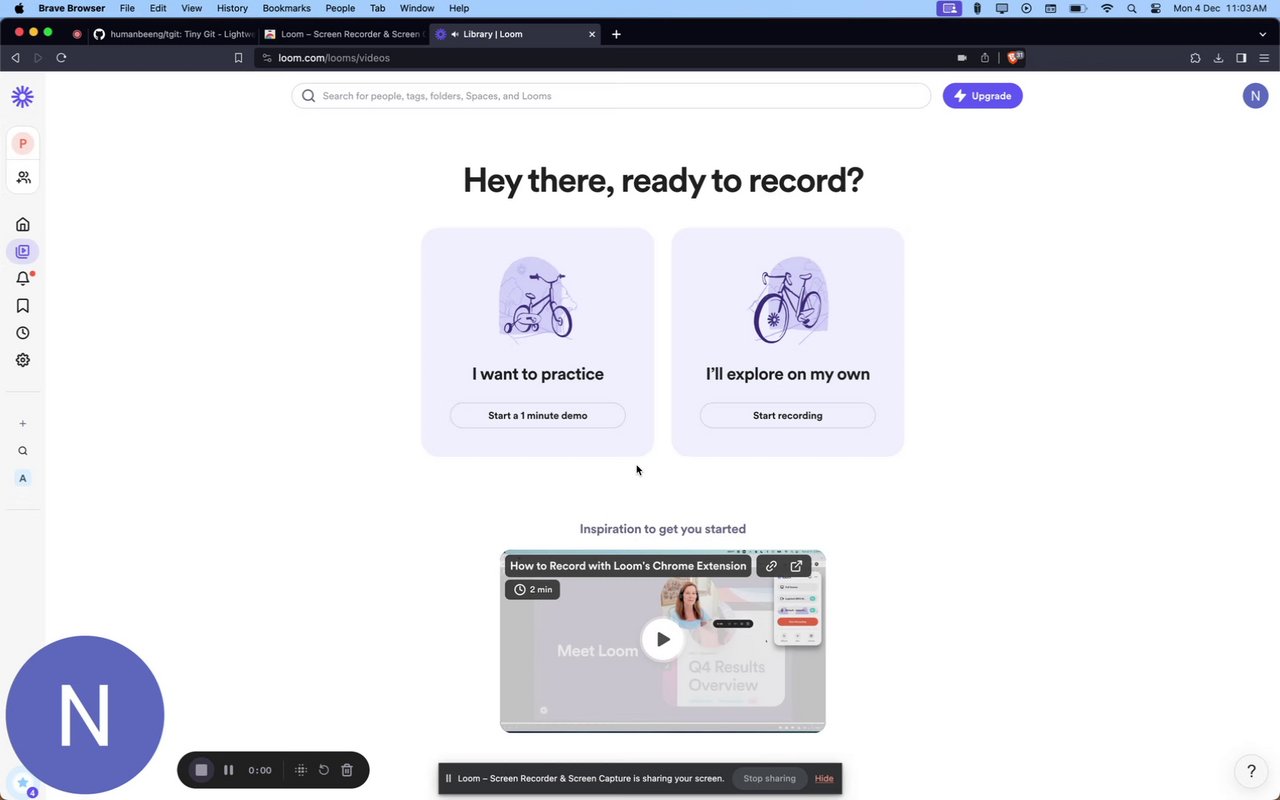The height and width of the screenshot is (800, 1280).
Task: Open the Window menu
Action: 417,8
